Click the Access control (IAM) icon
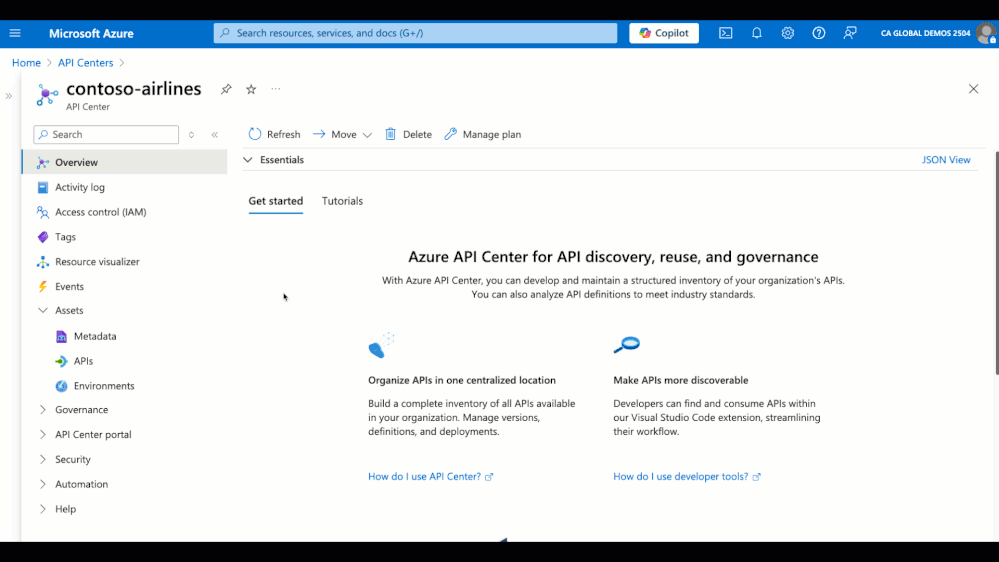999x562 pixels. tap(43, 212)
